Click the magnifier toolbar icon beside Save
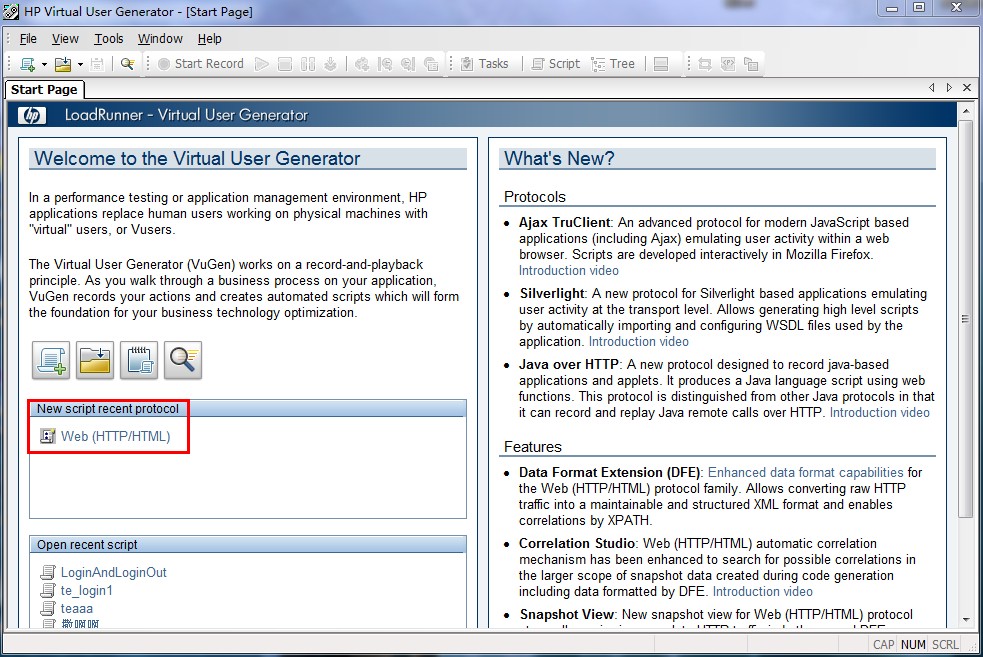Screen dimensions: 983x657 (127, 64)
